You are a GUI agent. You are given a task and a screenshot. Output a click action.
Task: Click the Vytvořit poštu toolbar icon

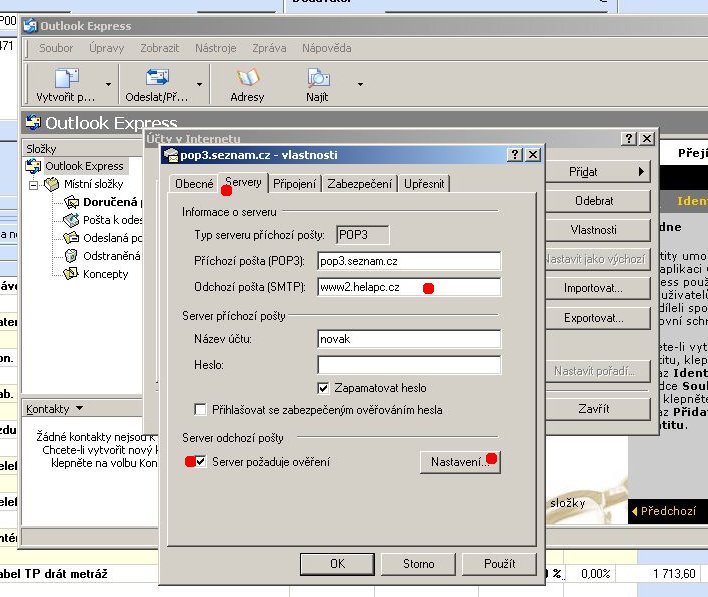pos(66,78)
